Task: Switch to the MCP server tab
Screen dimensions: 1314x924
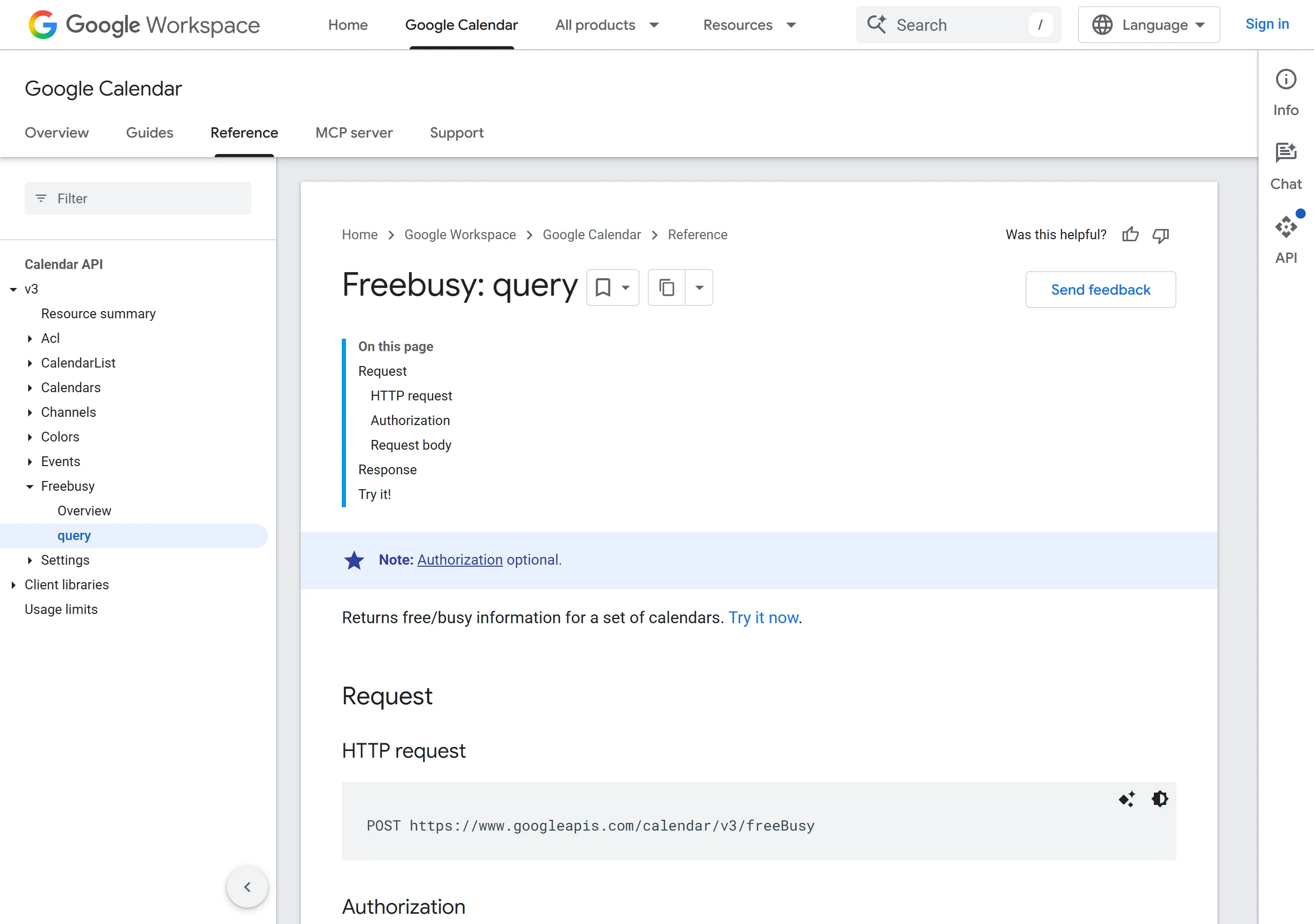Action: pos(354,132)
